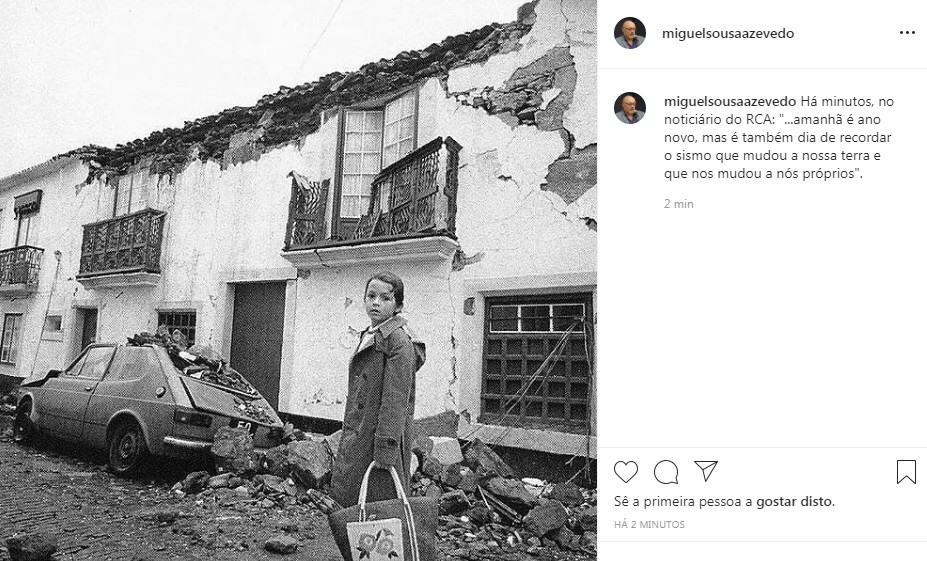Click the 'Sê a primeira pessoa a' text
The image size is (927, 561).
coord(683,501)
